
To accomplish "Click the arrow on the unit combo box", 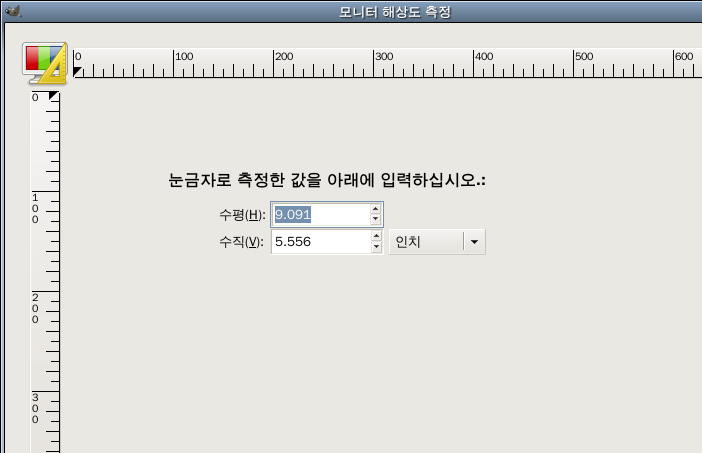I will point(474,242).
